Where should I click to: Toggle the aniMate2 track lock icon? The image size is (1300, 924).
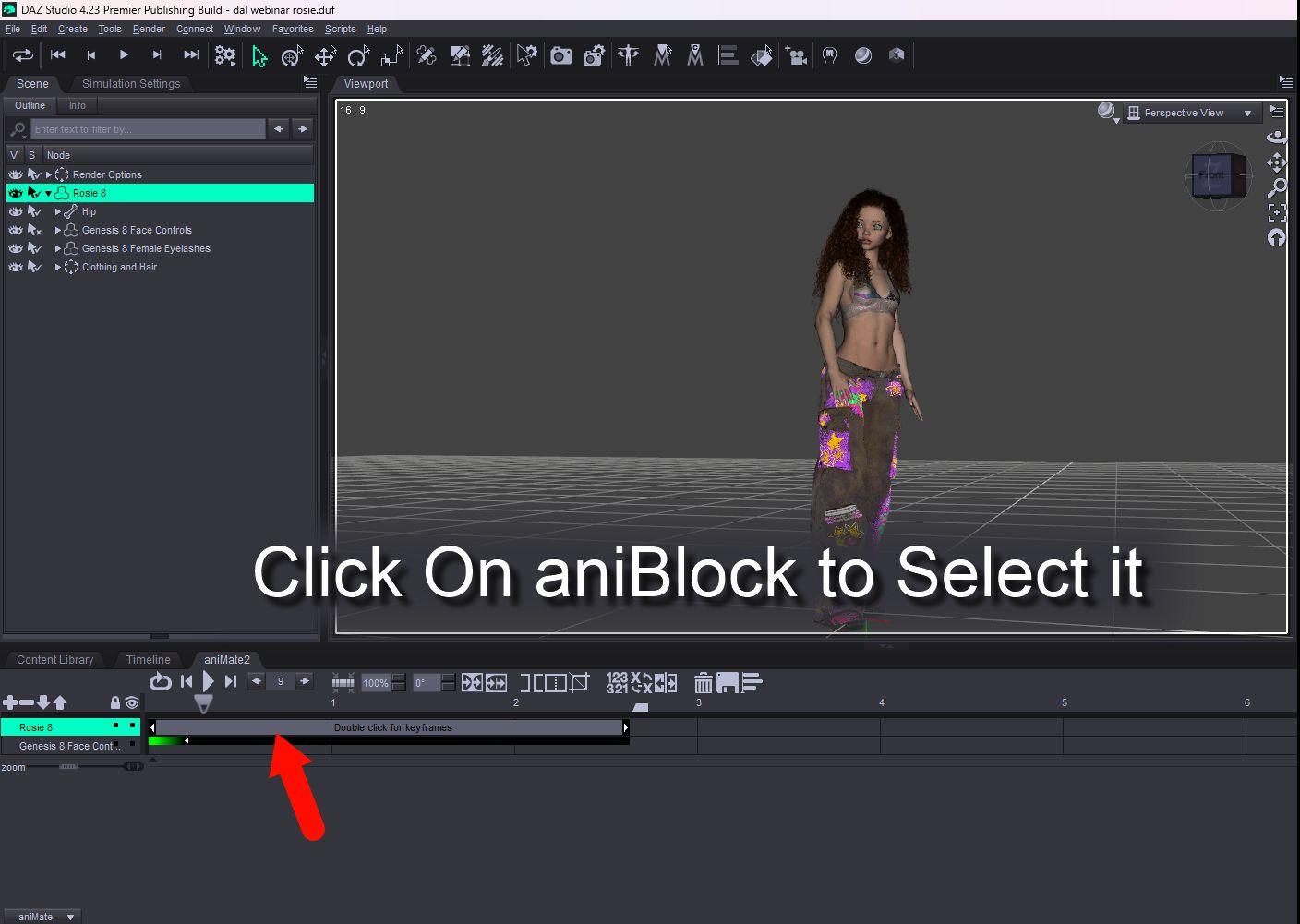pyautogui.click(x=115, y=703)
